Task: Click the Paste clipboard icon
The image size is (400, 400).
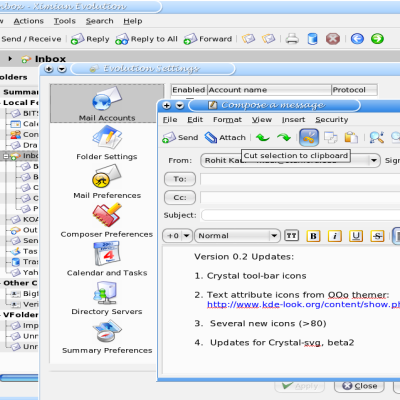Action: (351, 137)
